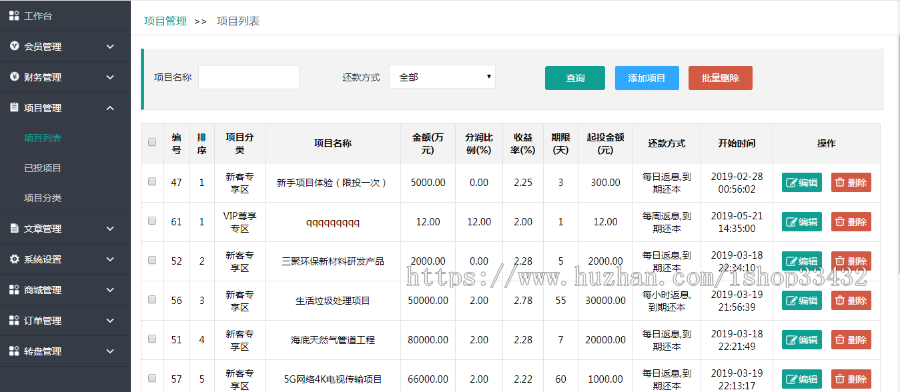The image size is (900, 392).
Task: Click edit pencil icon for project 56
Action: (791, 300)
